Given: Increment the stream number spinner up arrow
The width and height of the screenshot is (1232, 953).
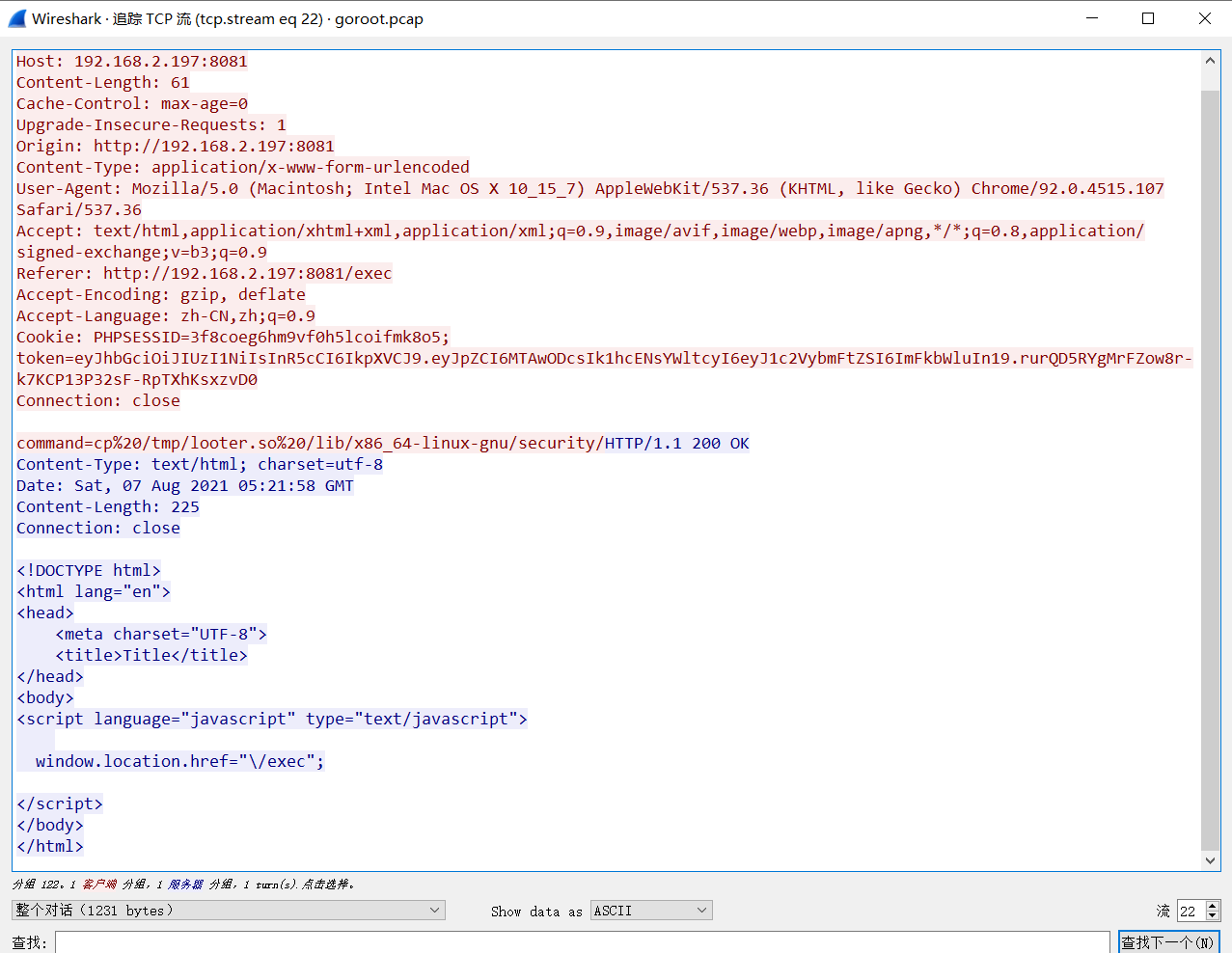Looking at the screenshot, I should pos(1213,906).
